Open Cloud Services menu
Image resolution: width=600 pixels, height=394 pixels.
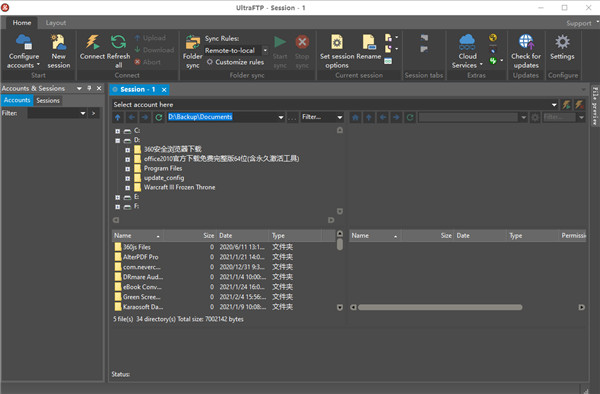coord(467,51)
